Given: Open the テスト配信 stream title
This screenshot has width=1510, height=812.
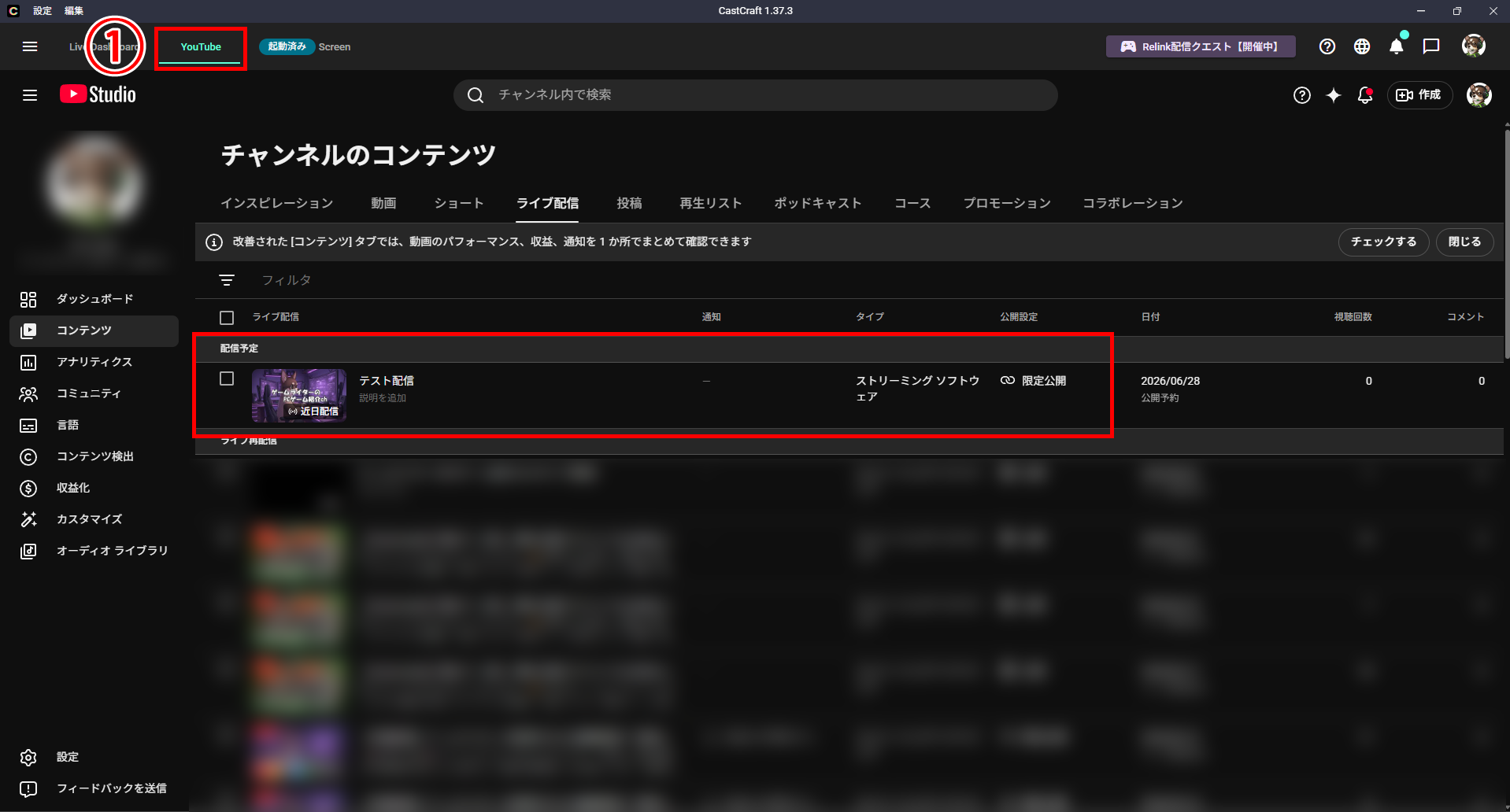Looking at the screenshot, I should point(387,381).
